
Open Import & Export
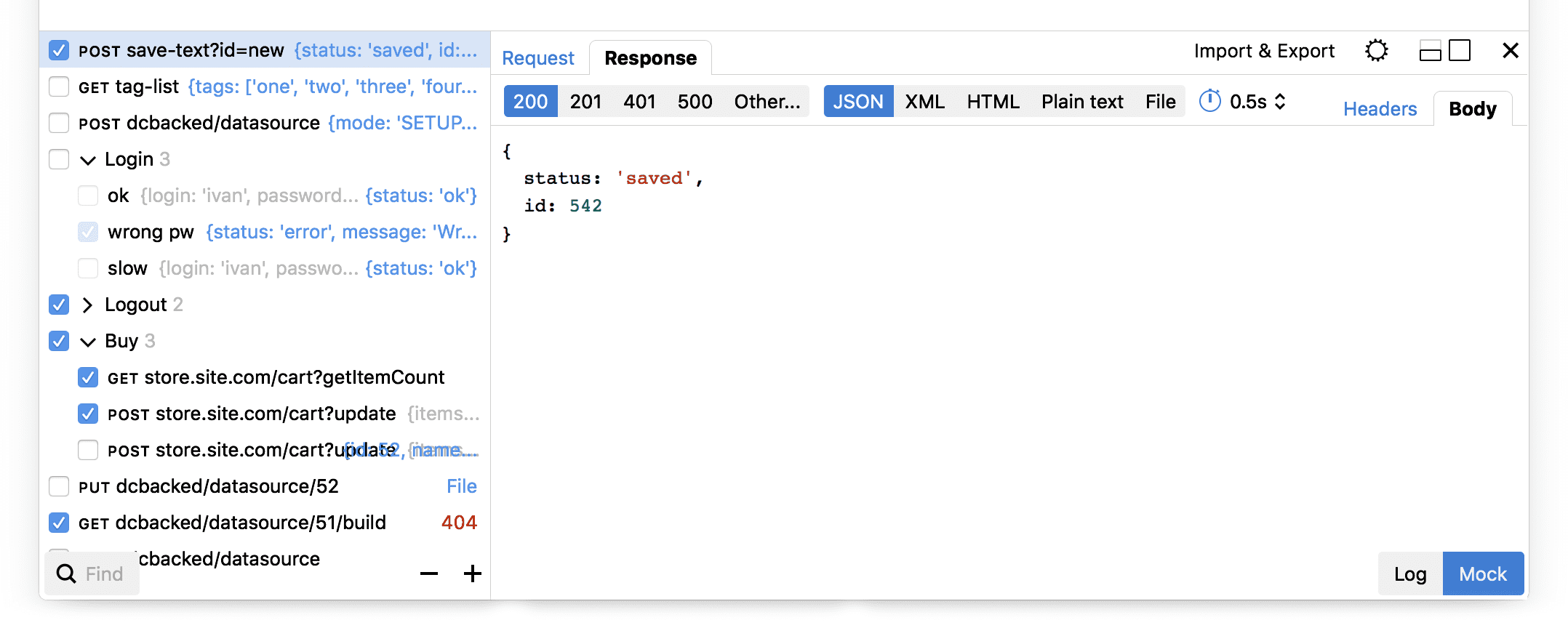point(1264,51)
